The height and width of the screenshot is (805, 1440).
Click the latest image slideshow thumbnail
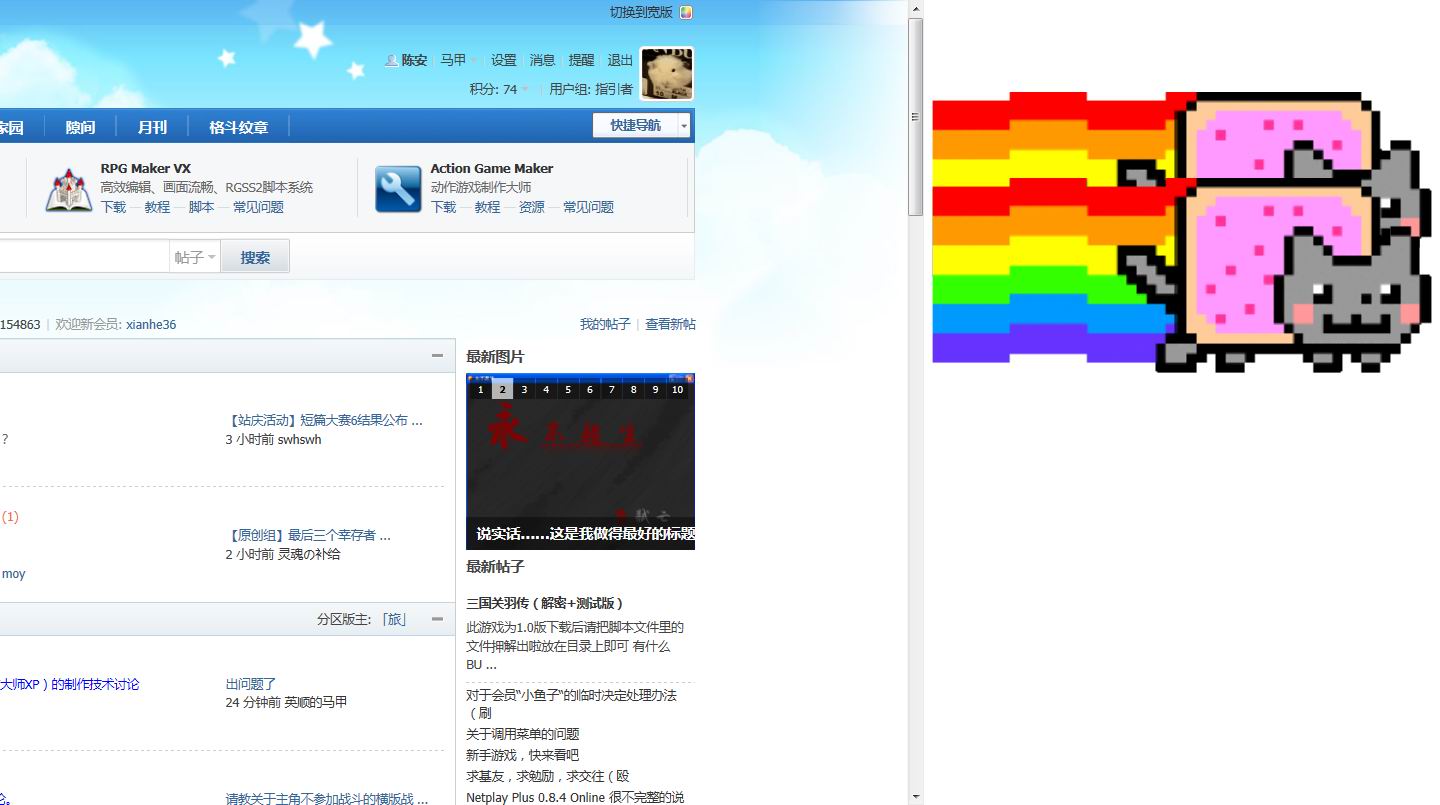(580, 461)
